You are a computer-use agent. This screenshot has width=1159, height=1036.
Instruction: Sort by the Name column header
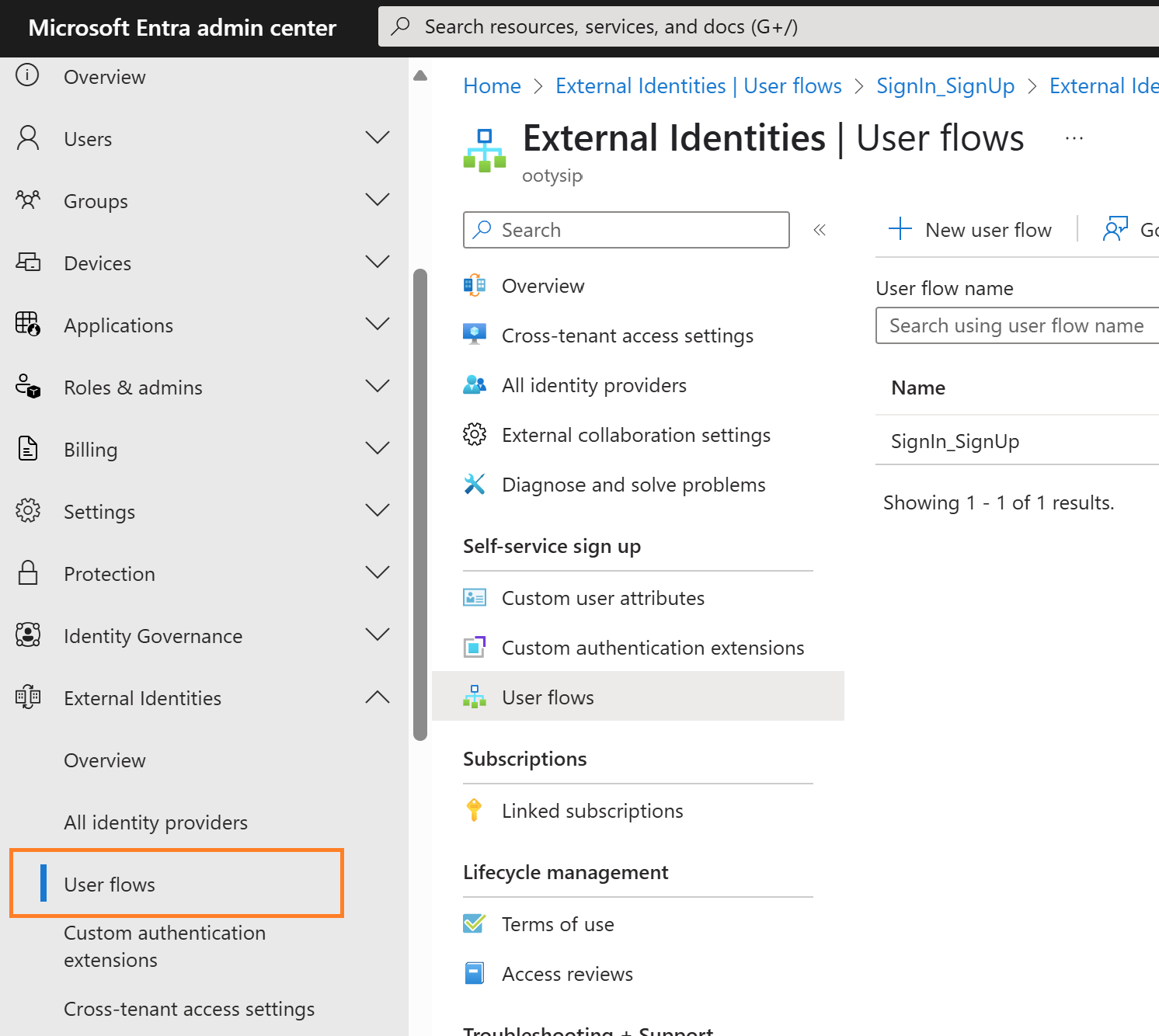(917, 388)
